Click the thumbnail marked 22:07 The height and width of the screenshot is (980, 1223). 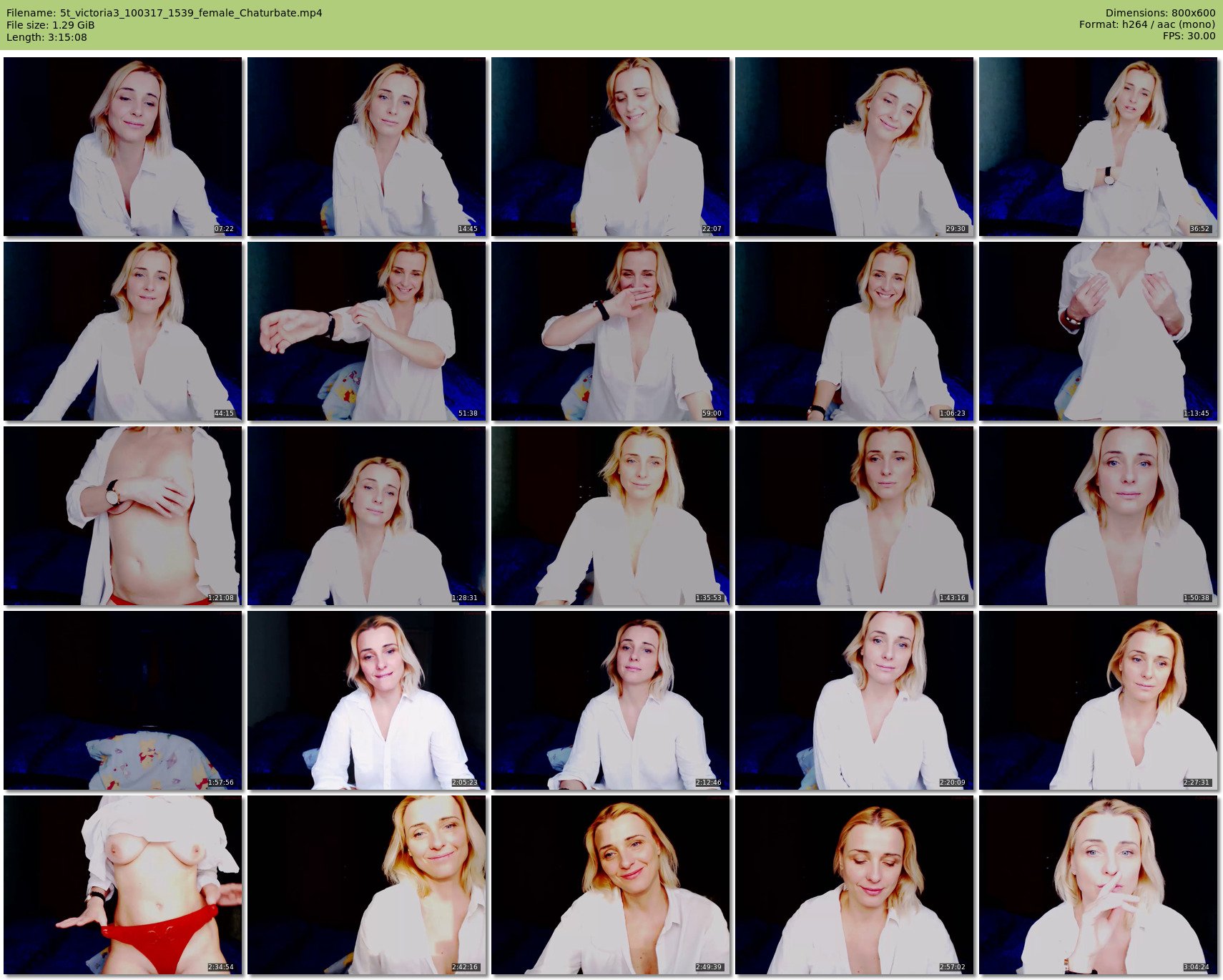(611, 147)
